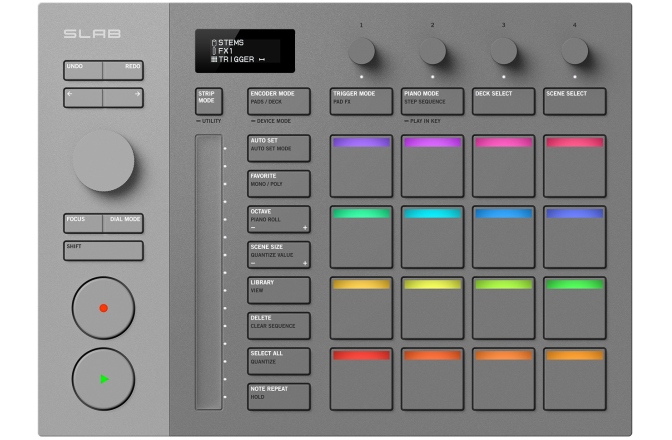Image resolution: width=672 pixels, height=440 pixels.
Task: Trigger the lemon-yellow pad in third row
Action: point(432,308)
